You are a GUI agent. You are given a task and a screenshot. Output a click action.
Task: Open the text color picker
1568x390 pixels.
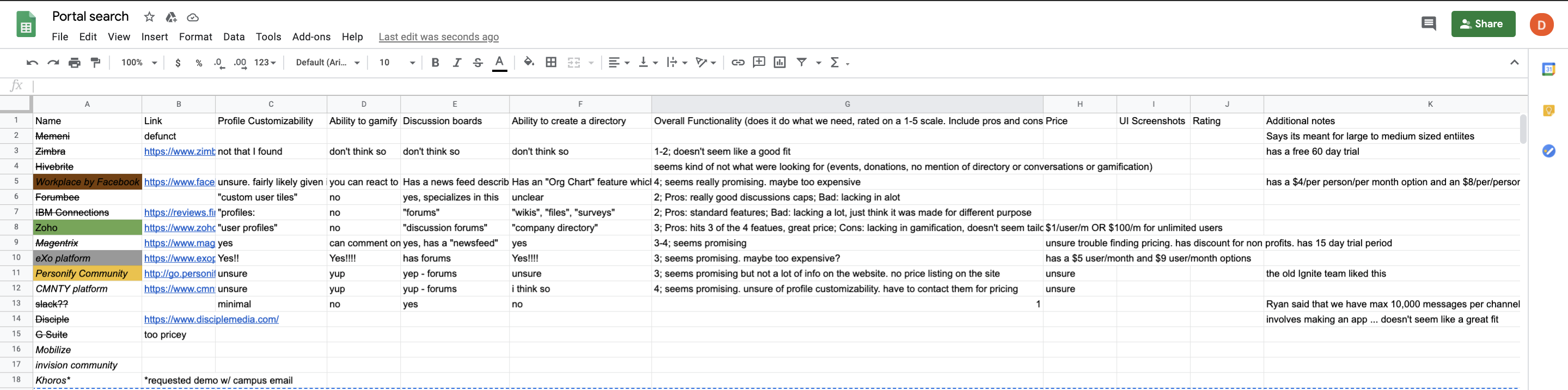tap(500, 63)
